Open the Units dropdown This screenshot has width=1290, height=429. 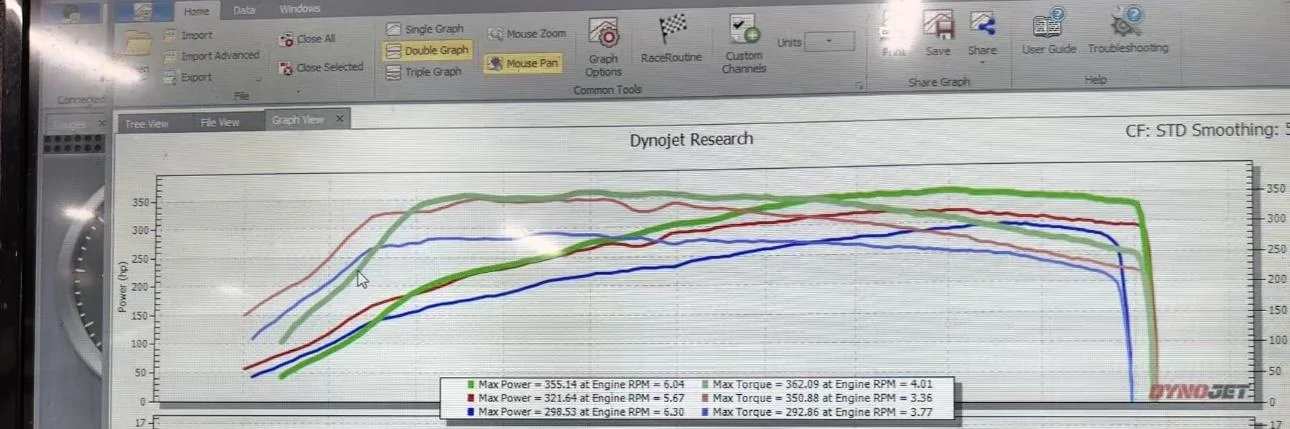pos(829,42)
